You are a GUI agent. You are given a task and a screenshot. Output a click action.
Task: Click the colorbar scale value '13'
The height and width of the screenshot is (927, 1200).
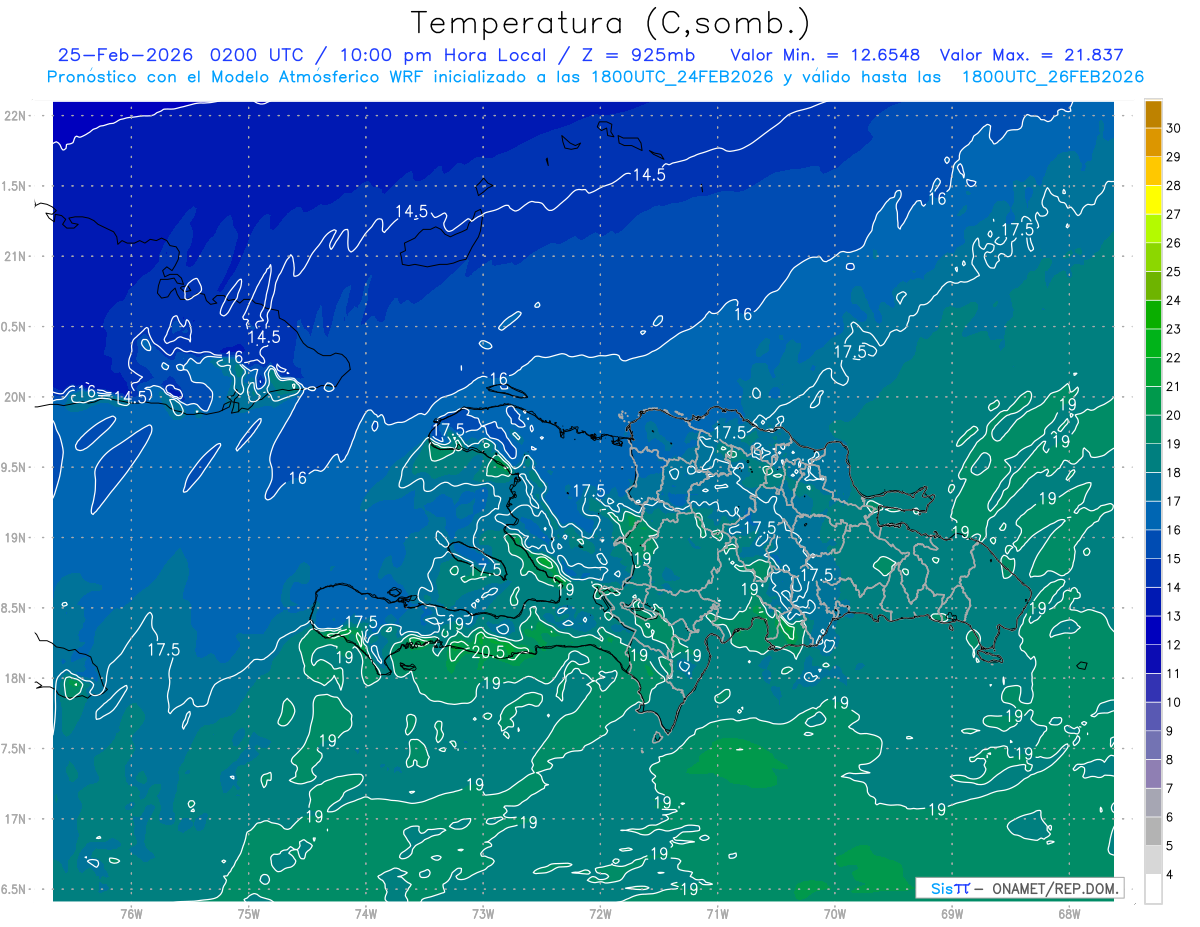1174,616
